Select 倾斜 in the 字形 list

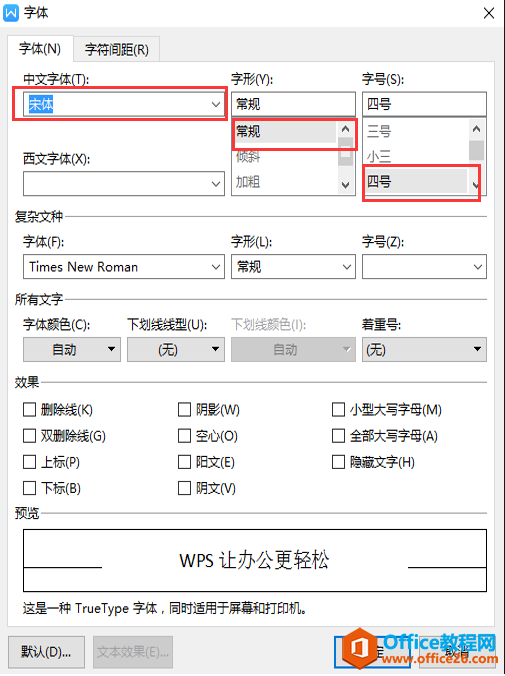pos(285,157)
